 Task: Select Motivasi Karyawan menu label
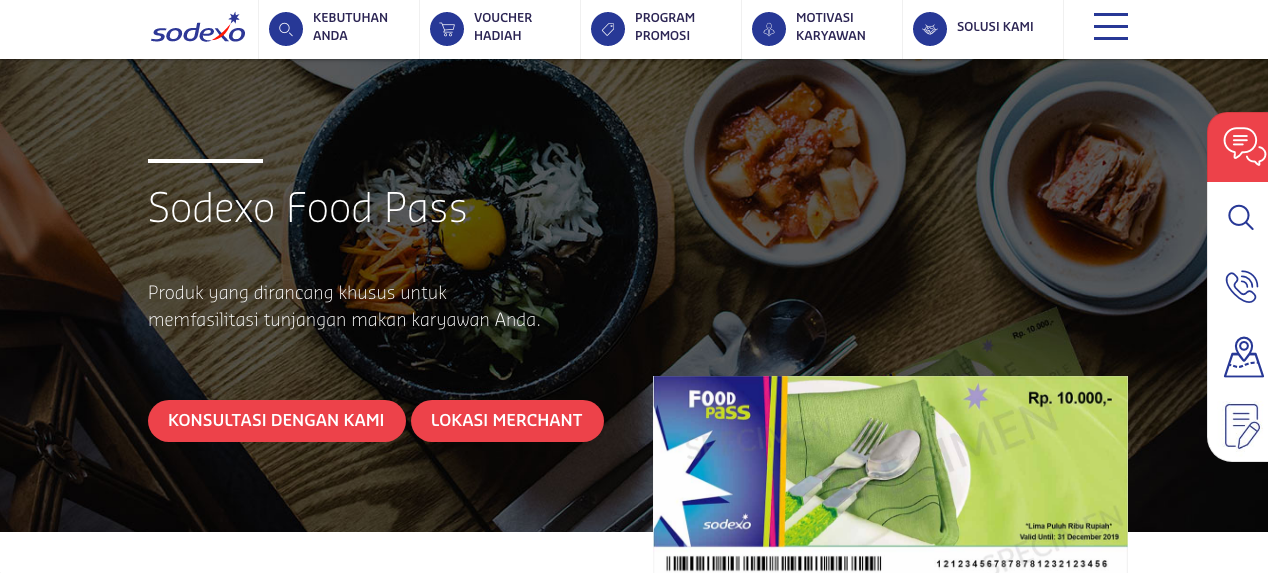(x=831, y=27)
